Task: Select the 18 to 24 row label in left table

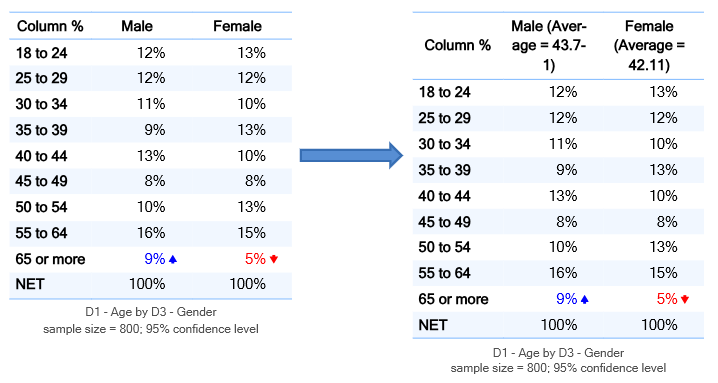Action: pos(41,53)
